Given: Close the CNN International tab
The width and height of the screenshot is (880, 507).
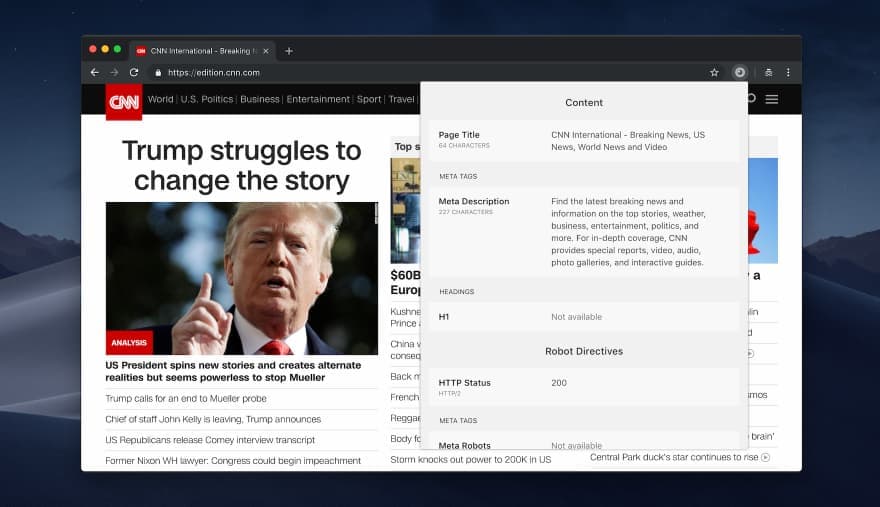Looking at the screenshot, I should click(265, 50).
